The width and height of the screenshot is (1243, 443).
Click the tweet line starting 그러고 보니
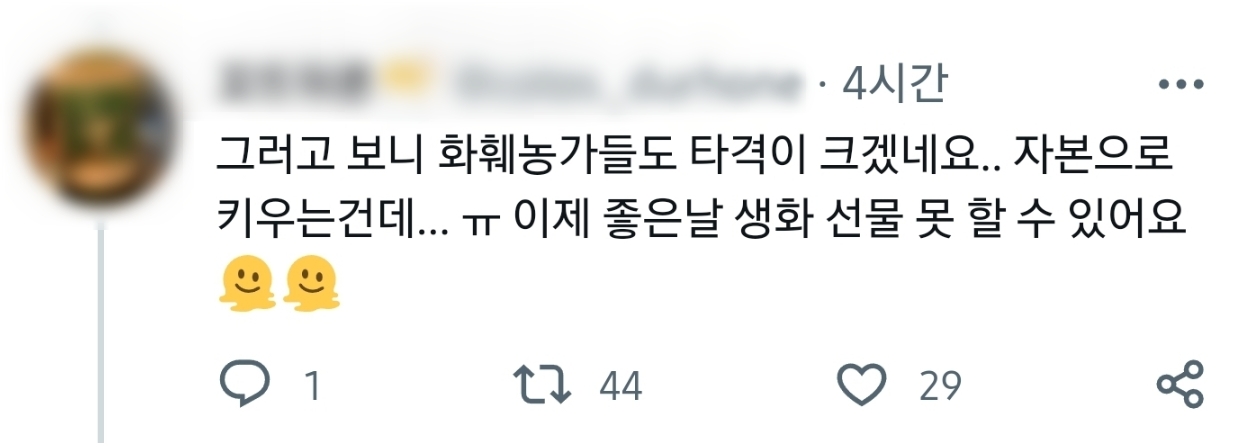click(x=694, y=154)
